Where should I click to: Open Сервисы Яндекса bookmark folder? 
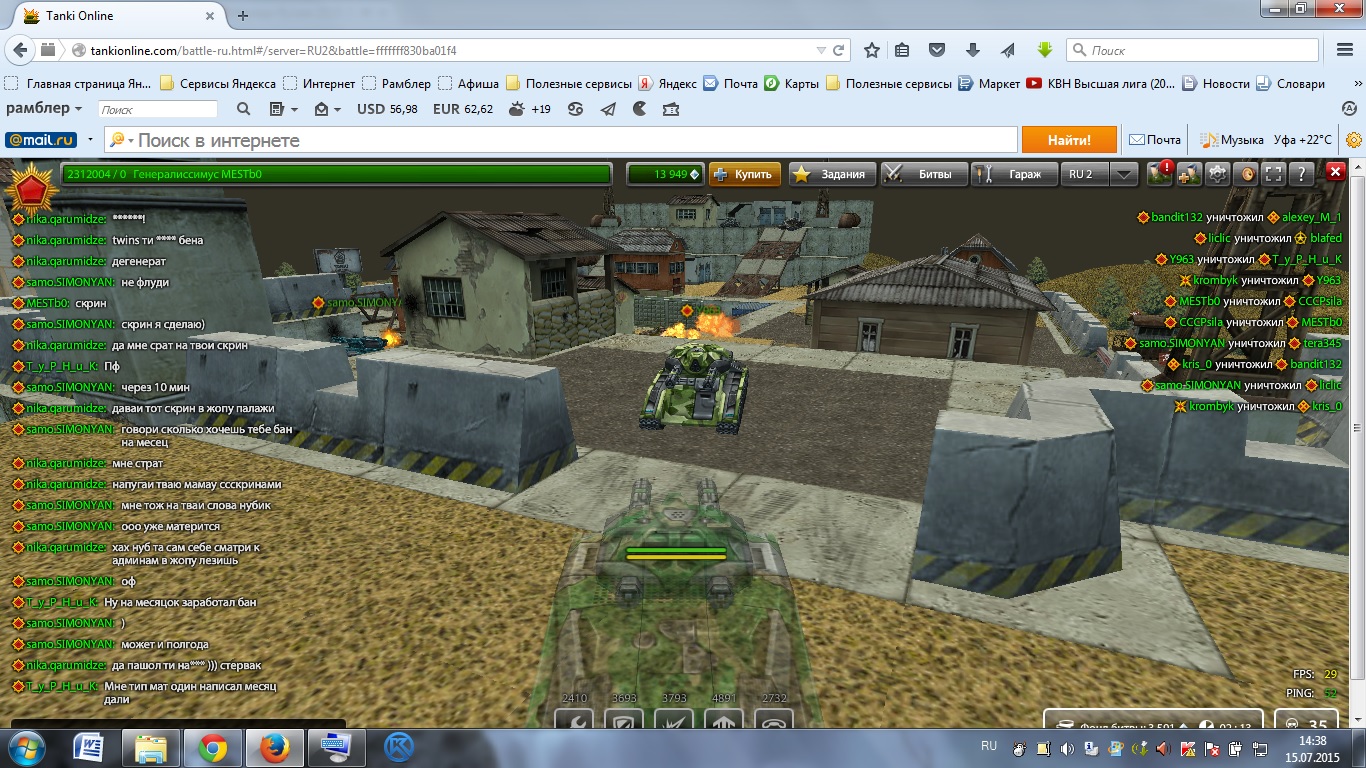(218, 84)
